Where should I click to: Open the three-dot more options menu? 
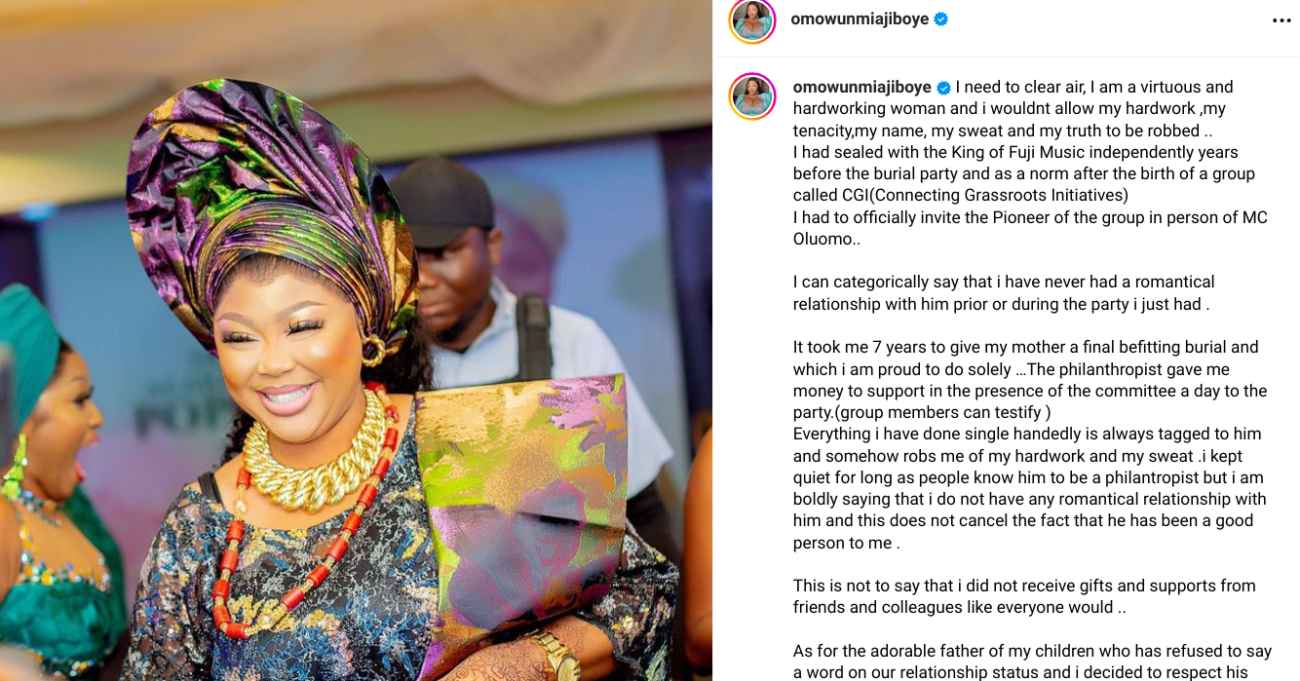[1281, 20]
